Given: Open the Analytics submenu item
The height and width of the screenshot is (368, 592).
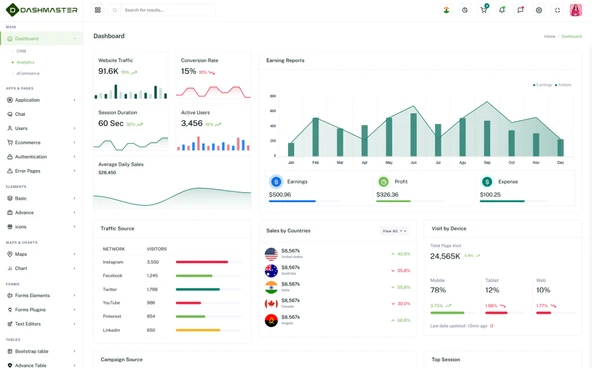Looking at the screenshot, I should pos(25,62).
